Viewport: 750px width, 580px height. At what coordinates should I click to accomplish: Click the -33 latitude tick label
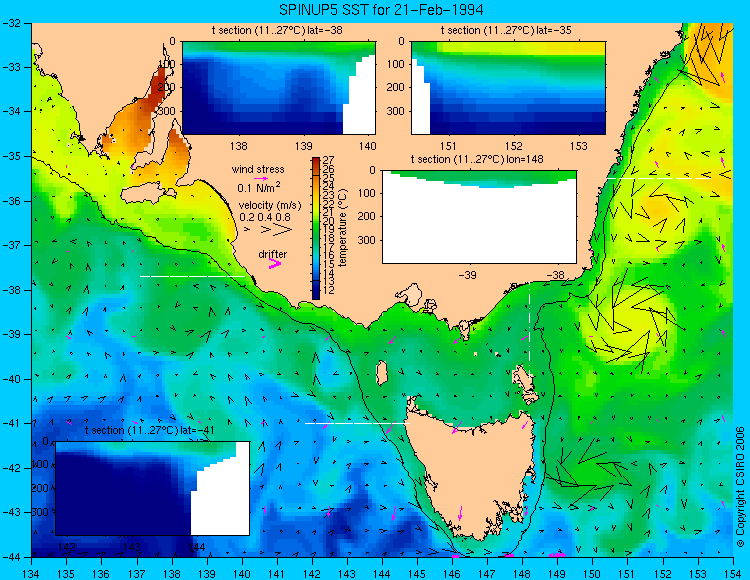point(10,67)
